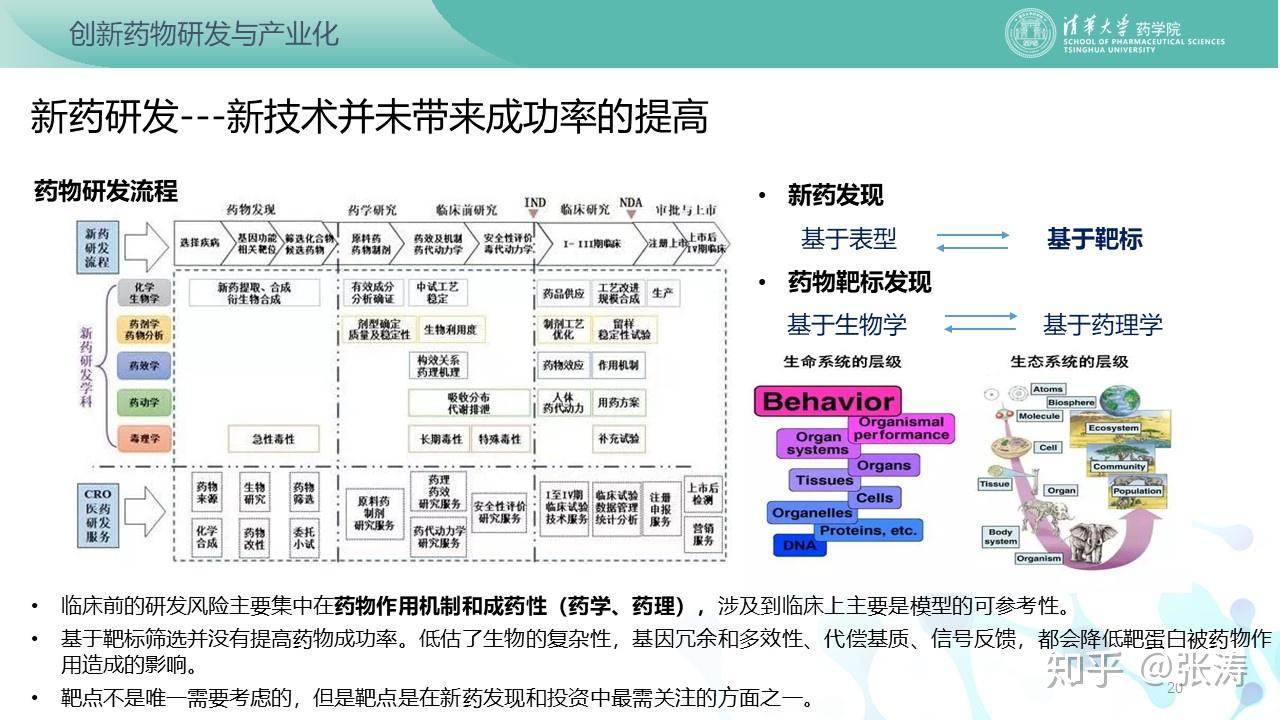This screenshot has height=720, width=1280.
Task: Click the double arrow between 基于生物学 and 基于药理学
Action: pyautogui.click(x=981, y=324)
